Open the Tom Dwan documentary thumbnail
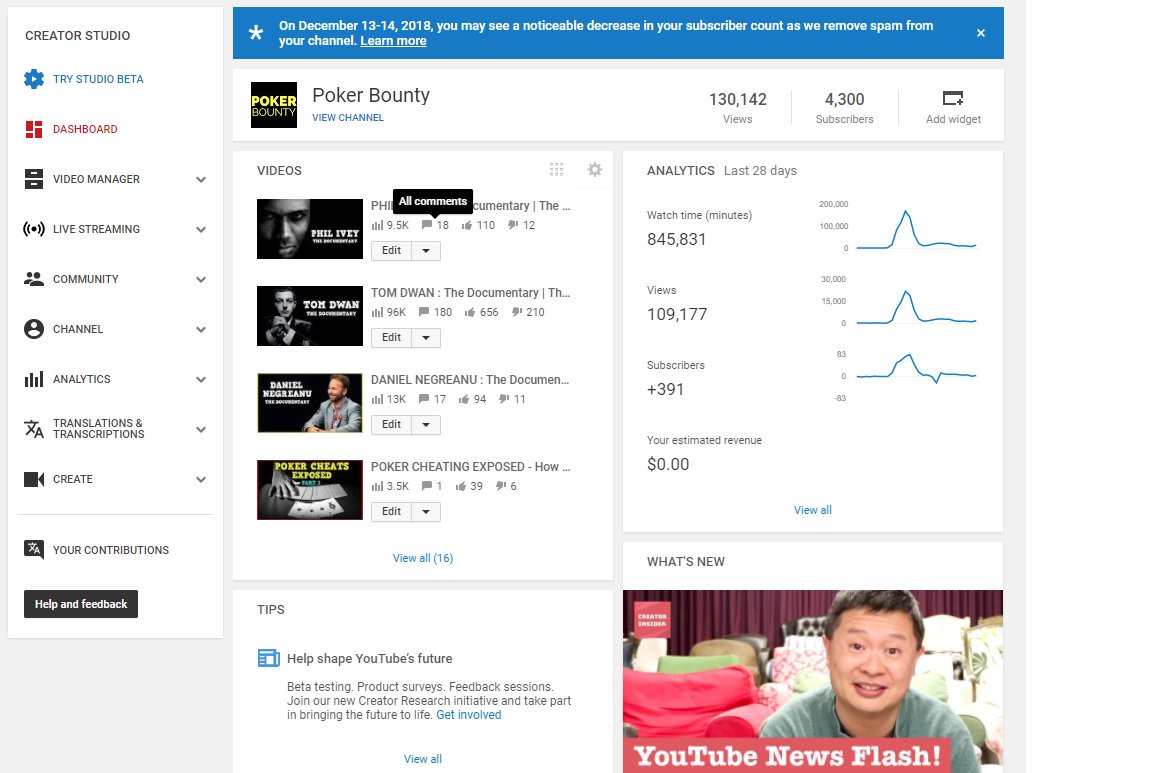This screenshot has width=1152, height=773. 310,316
